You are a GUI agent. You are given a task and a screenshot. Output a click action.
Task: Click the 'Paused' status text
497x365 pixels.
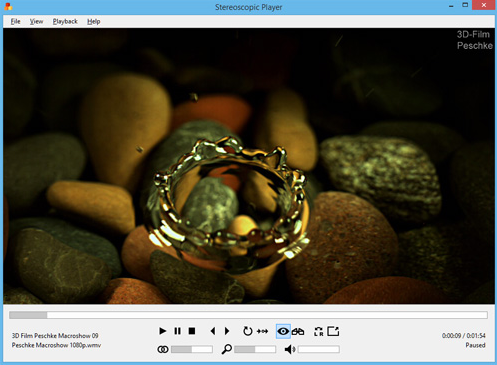475,345
